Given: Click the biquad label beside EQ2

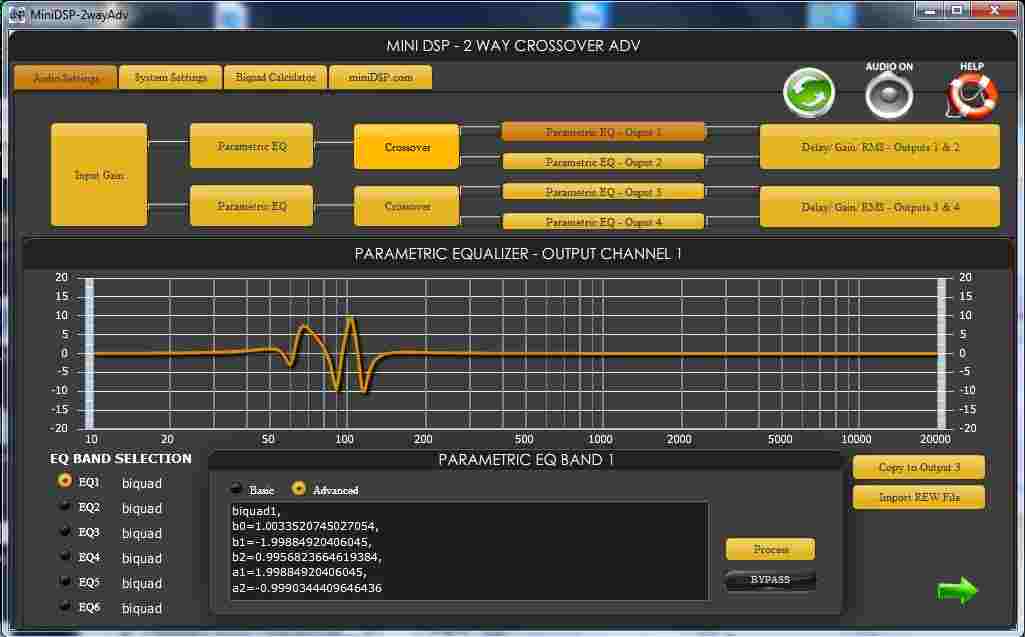Looking at the screenshot, I should point(142,508).
